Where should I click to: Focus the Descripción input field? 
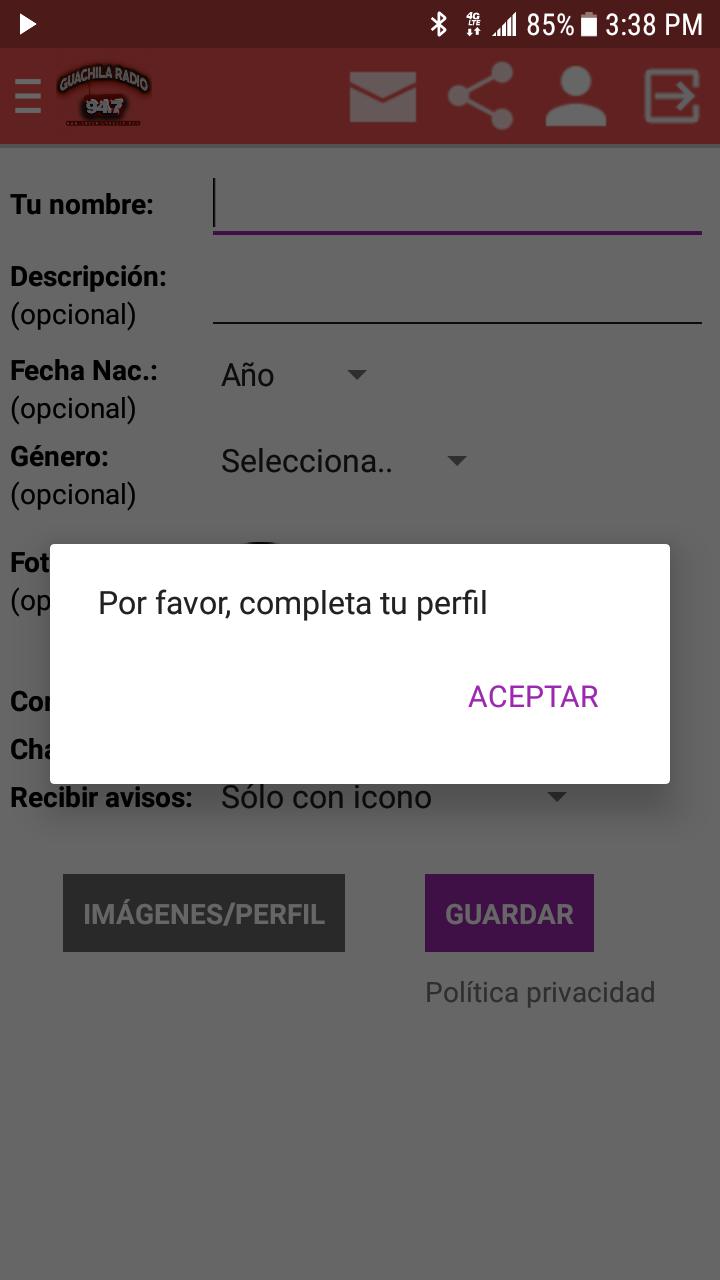457,296
